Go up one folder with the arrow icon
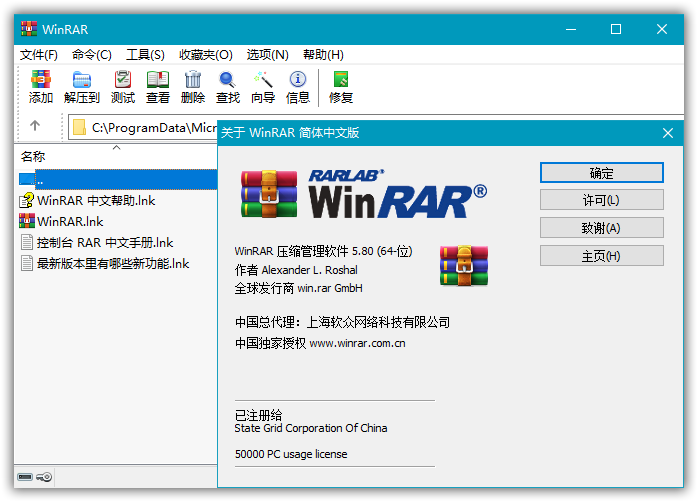 (x=35, y=126)
